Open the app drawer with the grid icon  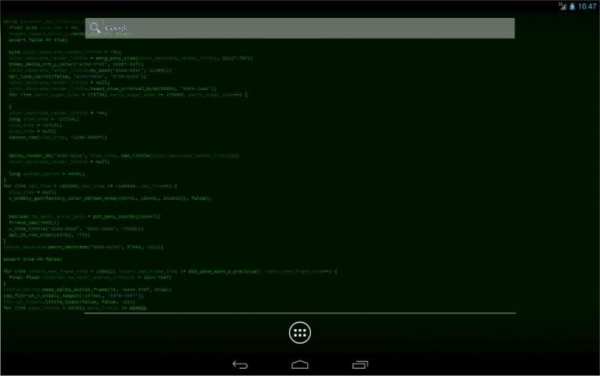300,332
